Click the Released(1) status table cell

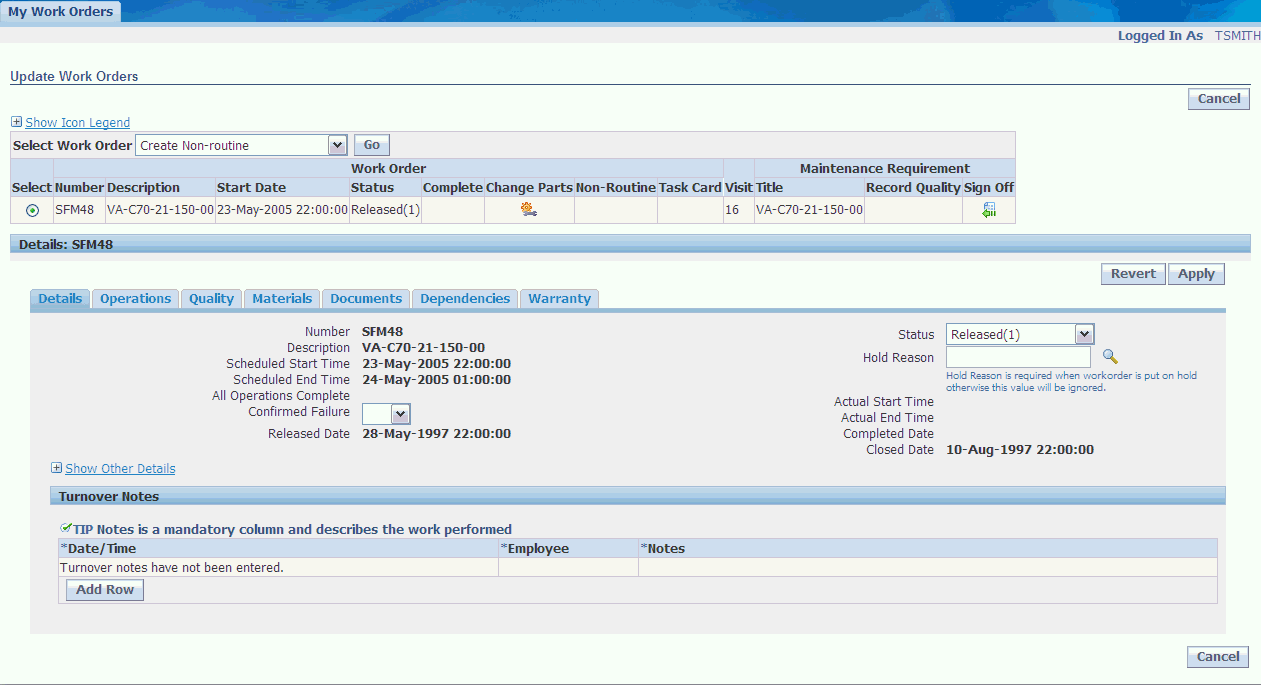pos(385,210)
